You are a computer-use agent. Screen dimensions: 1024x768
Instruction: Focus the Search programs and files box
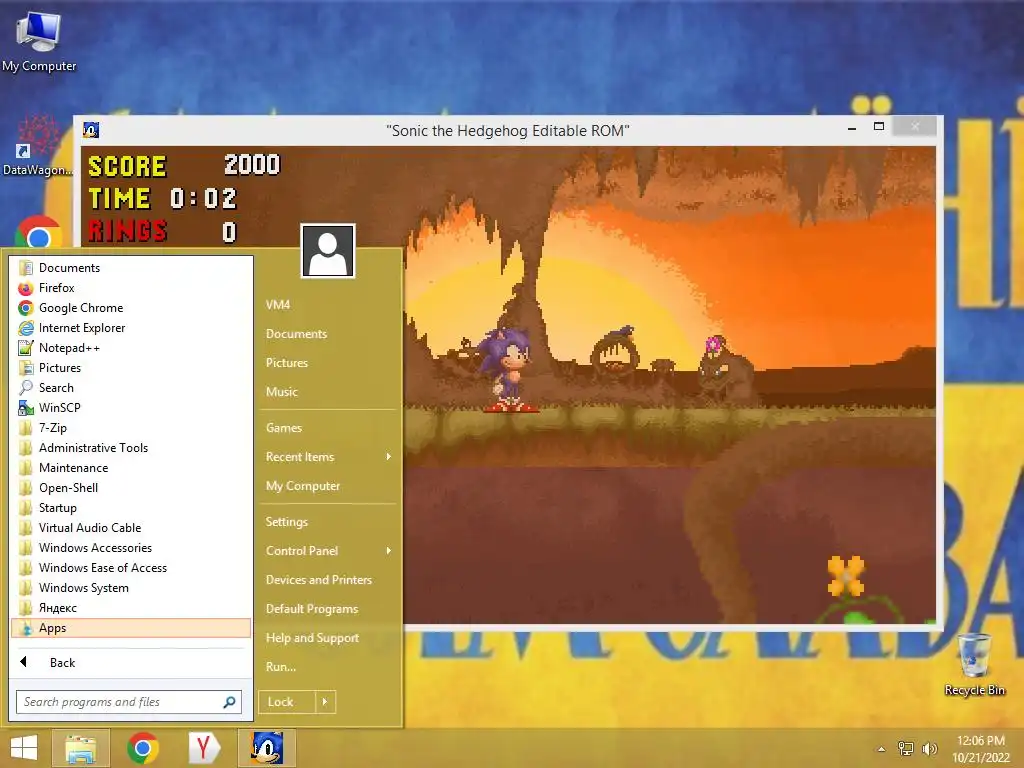[129, 702]
